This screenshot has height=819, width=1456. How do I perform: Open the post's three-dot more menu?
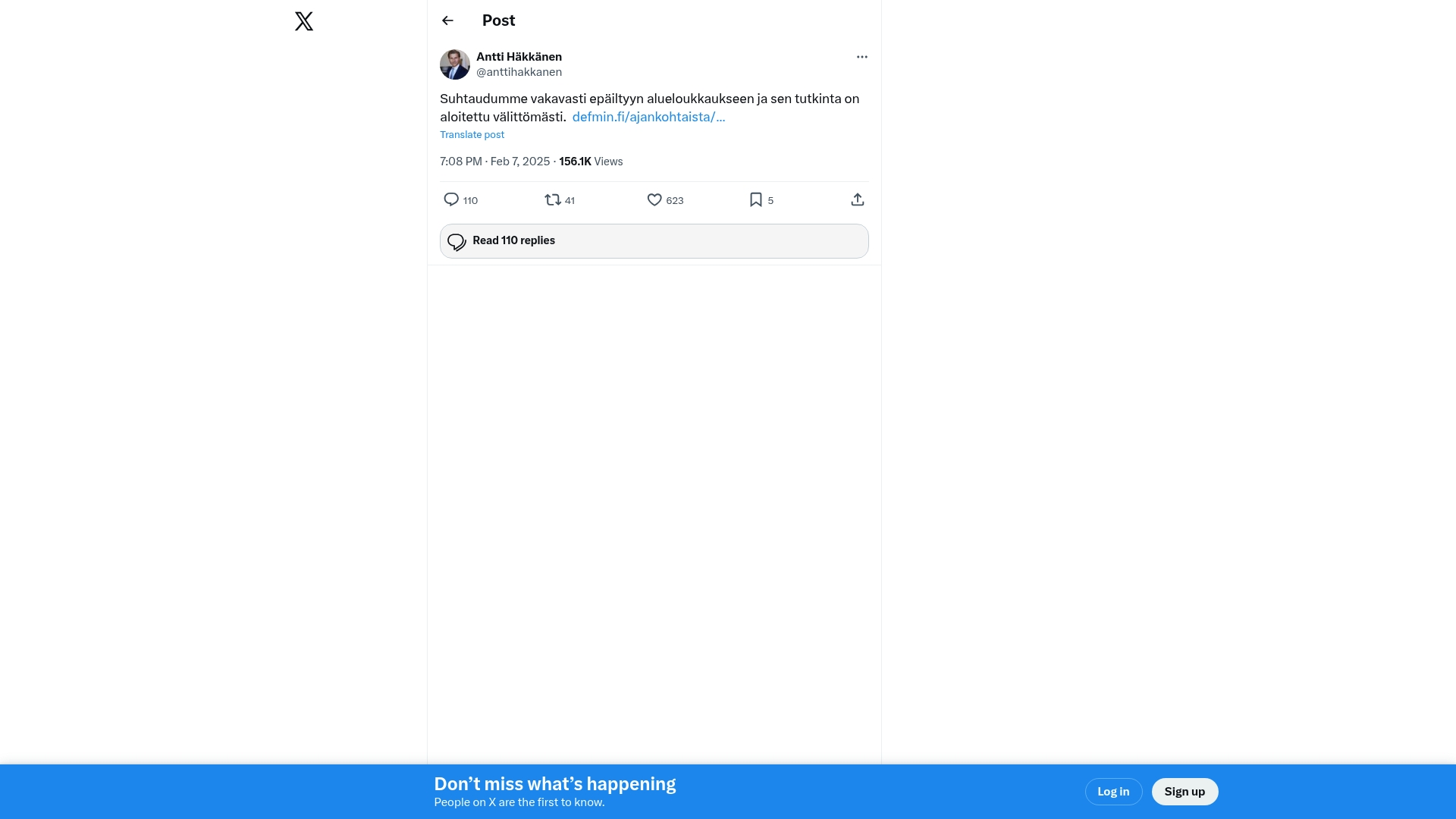click(861, 57)
